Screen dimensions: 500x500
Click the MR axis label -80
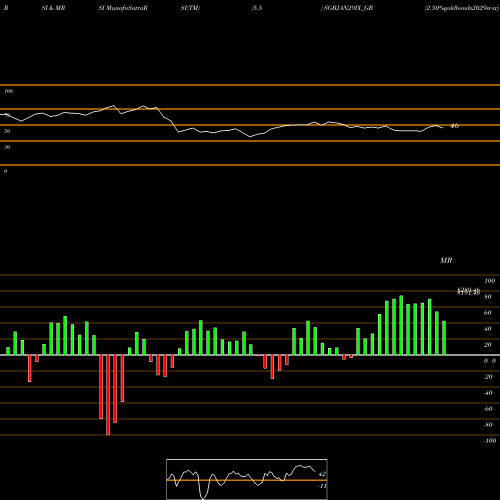488,425
